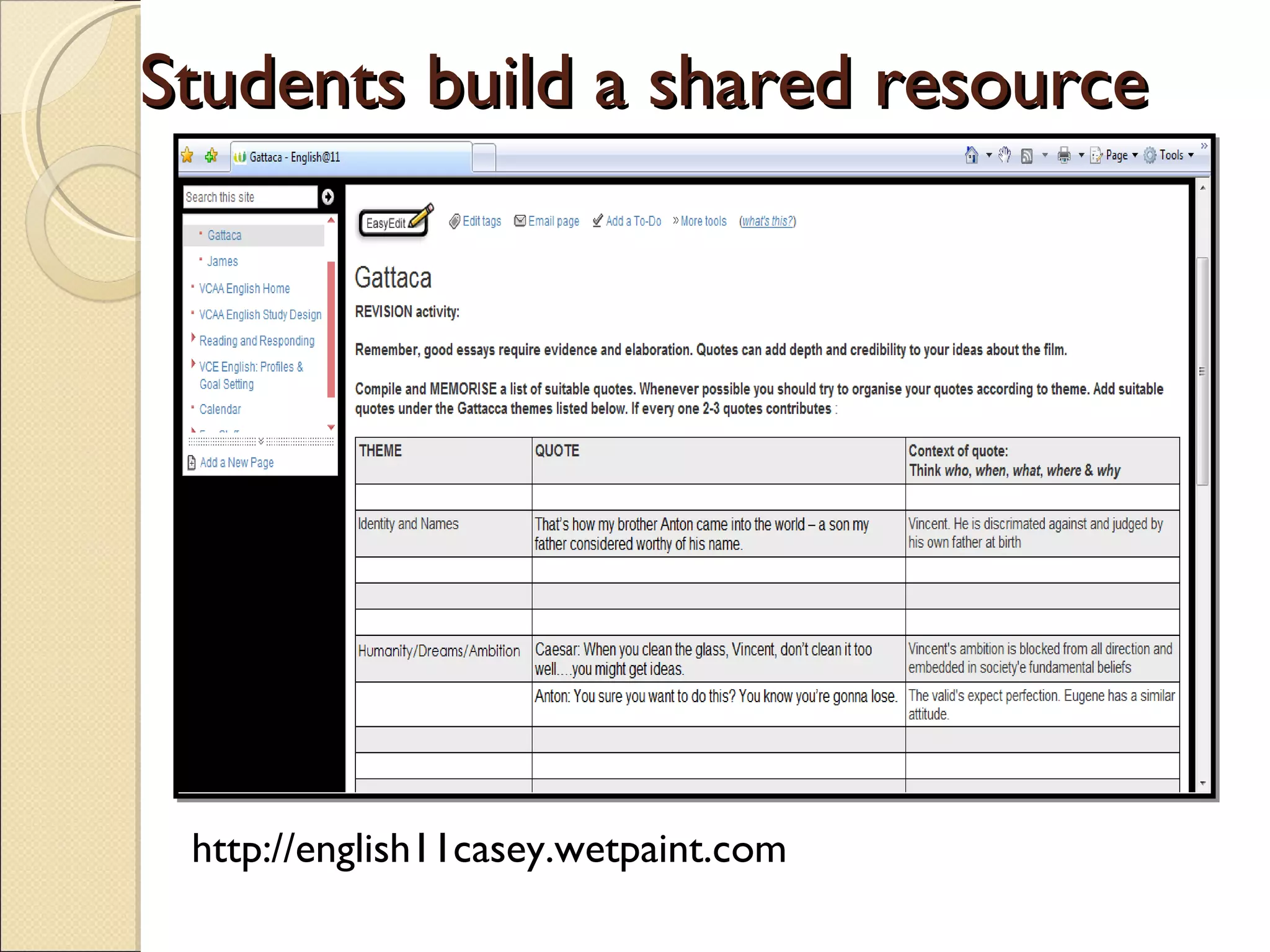Click the REVISION activity label
Viewport: 1270px width, 952px height.
tap(407, 312)
